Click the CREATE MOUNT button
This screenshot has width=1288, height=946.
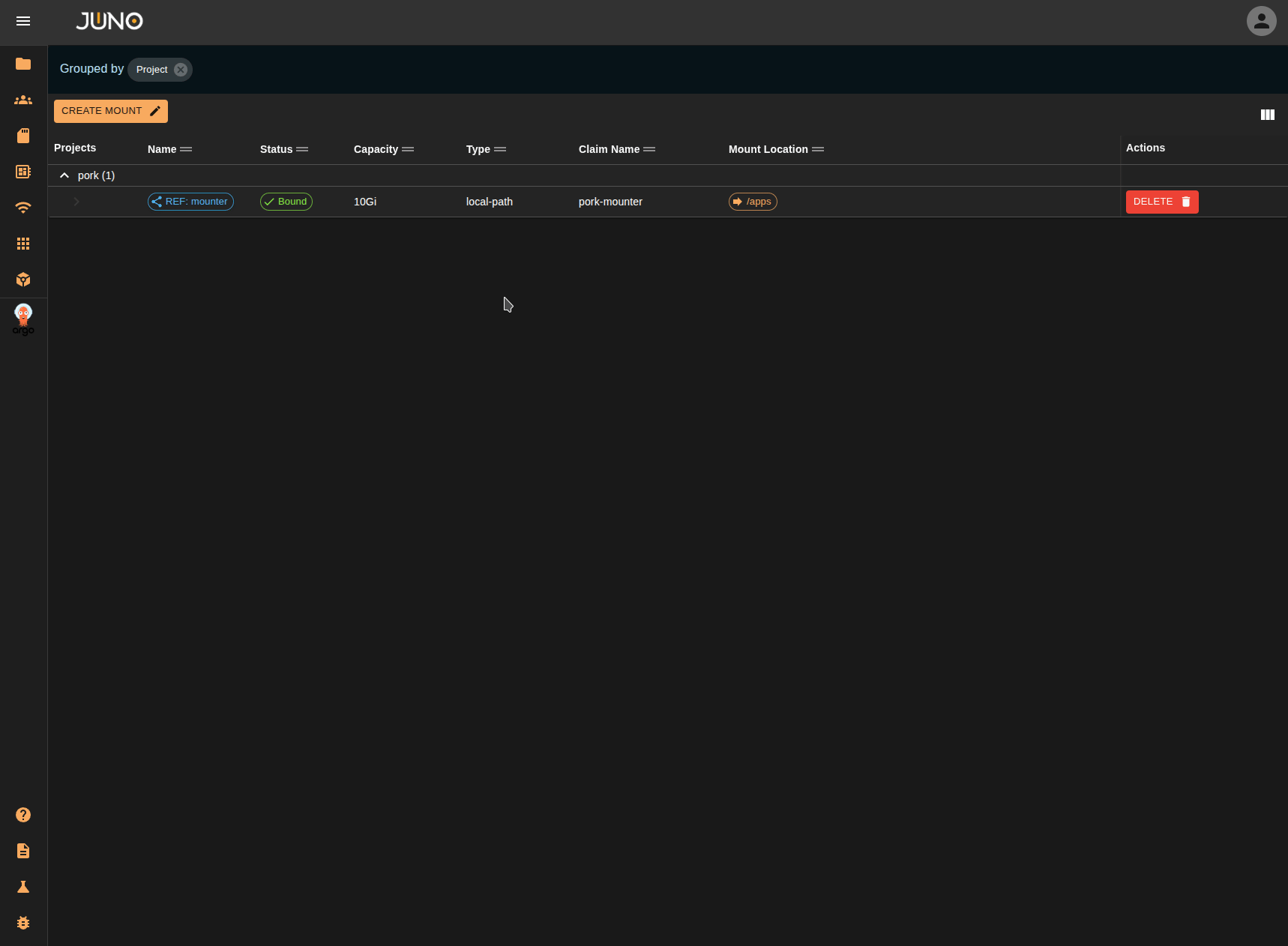click(x=110, y=111)
